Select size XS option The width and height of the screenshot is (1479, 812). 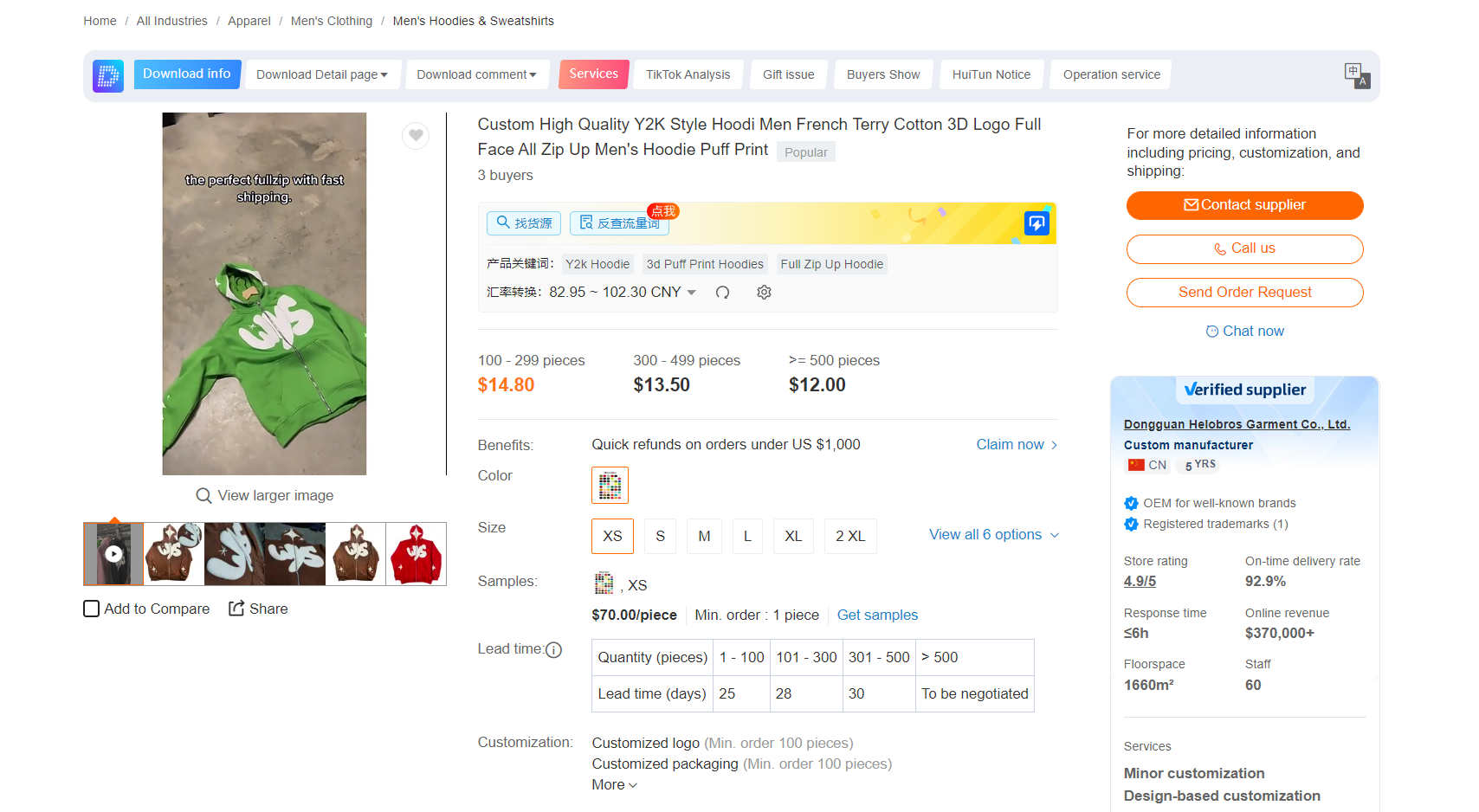pos(612,536)
